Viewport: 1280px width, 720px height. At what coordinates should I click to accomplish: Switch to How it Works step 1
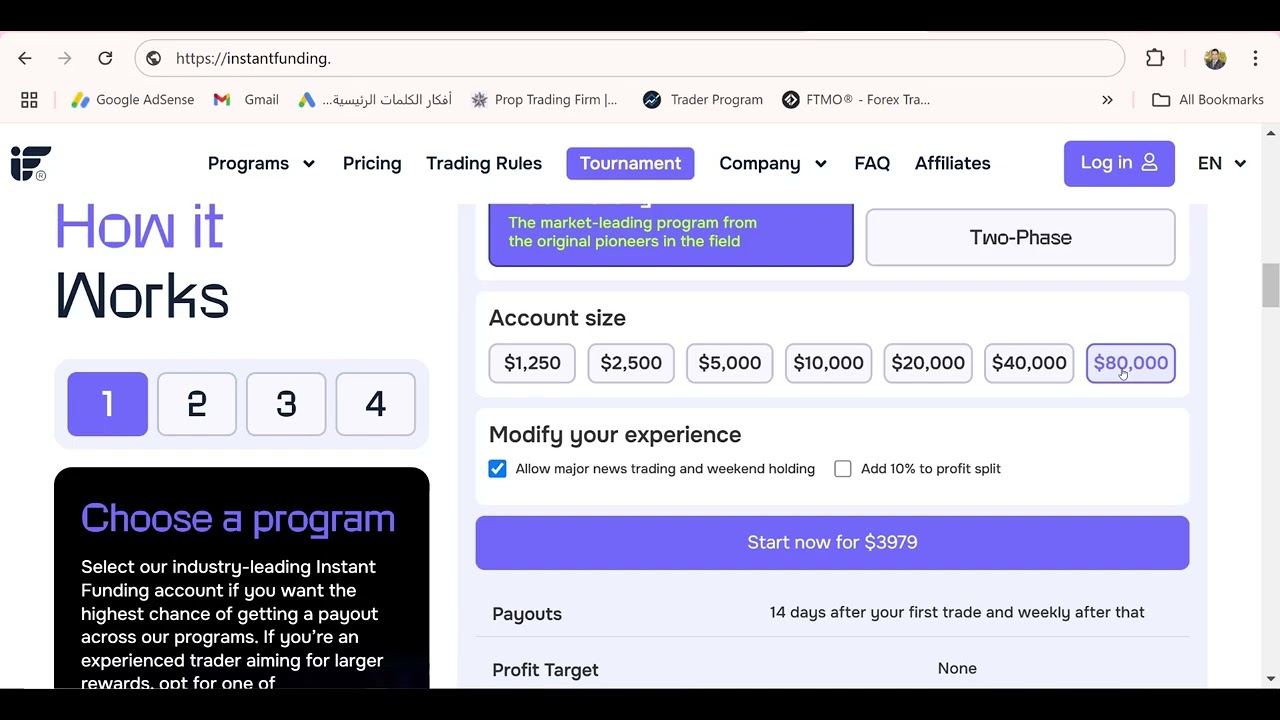click(107, 404)
